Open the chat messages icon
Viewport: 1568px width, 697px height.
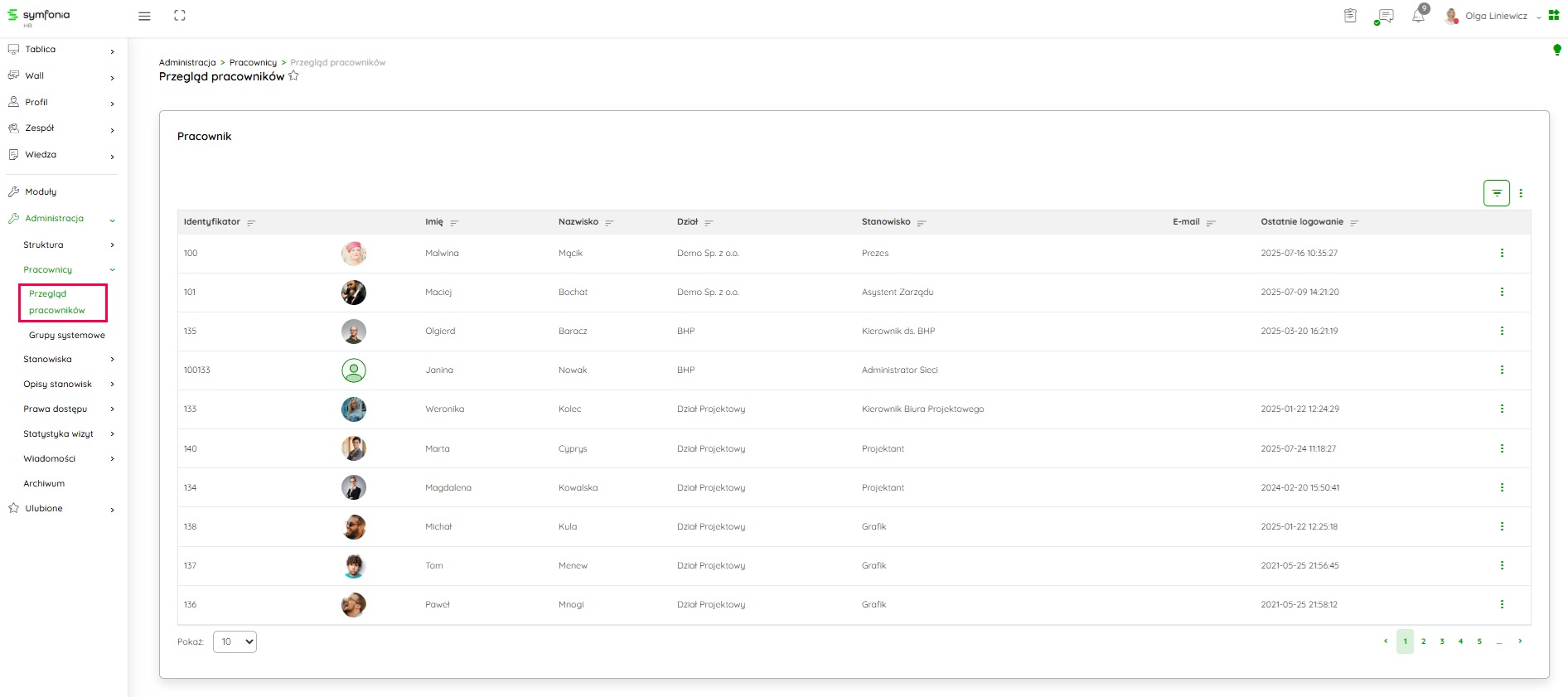[1383, 16]
